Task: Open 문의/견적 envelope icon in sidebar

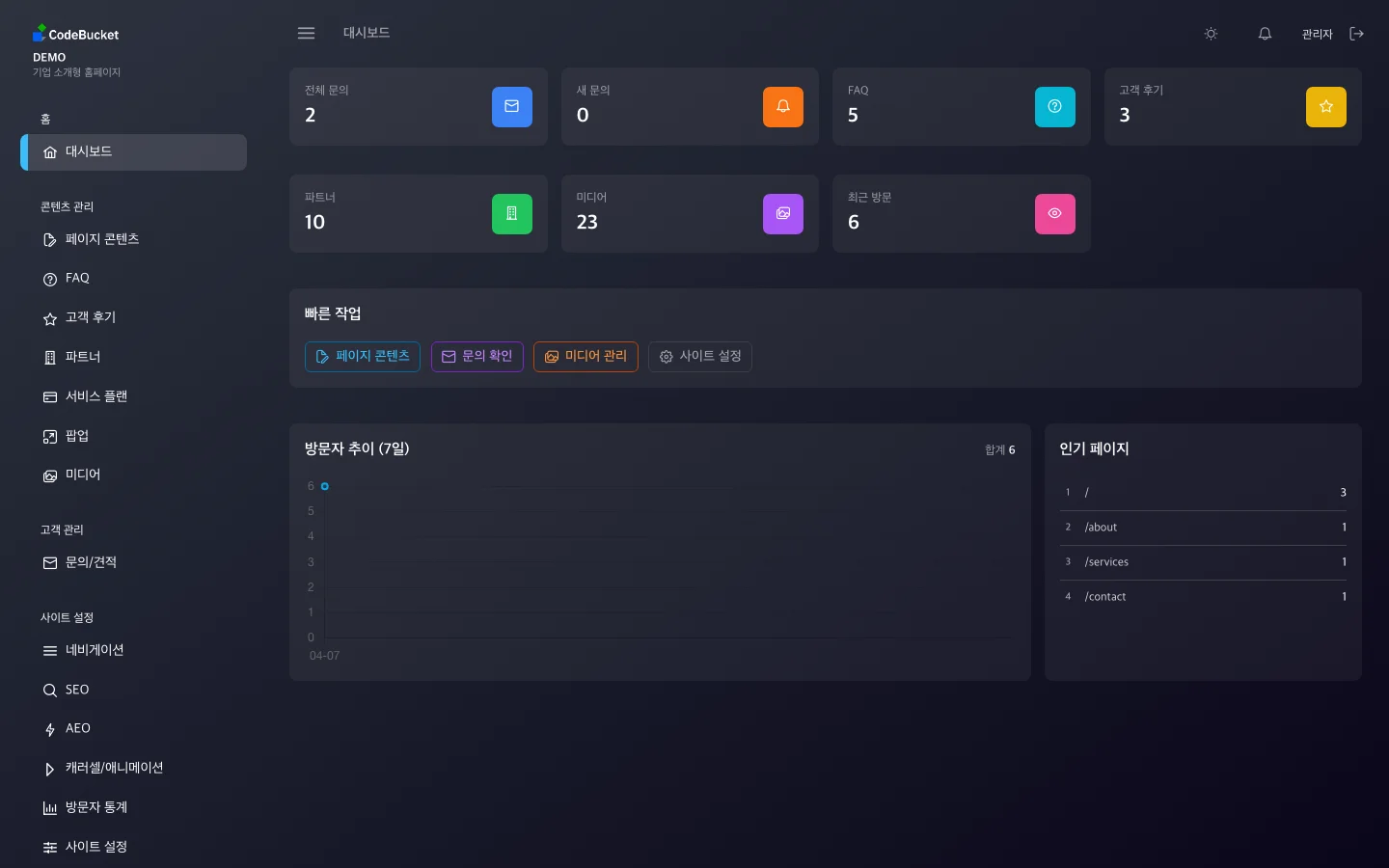Action: (50, 563)
